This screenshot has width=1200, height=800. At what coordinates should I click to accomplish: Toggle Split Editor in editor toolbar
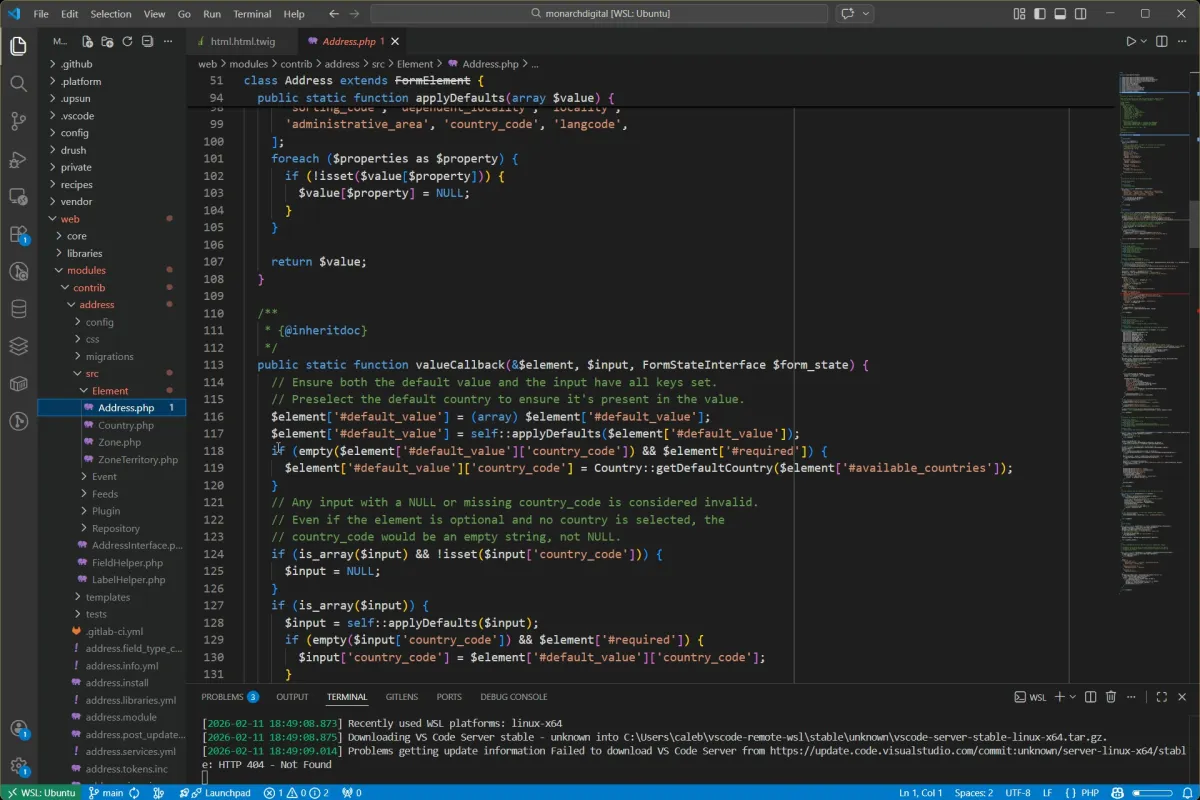[1160, 41]
